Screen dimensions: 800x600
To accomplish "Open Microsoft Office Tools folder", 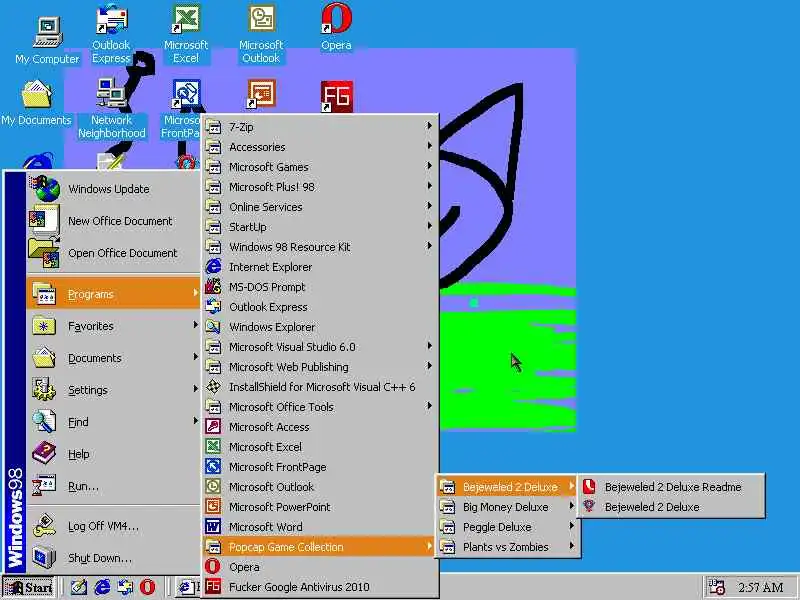I will pos(319,407).
